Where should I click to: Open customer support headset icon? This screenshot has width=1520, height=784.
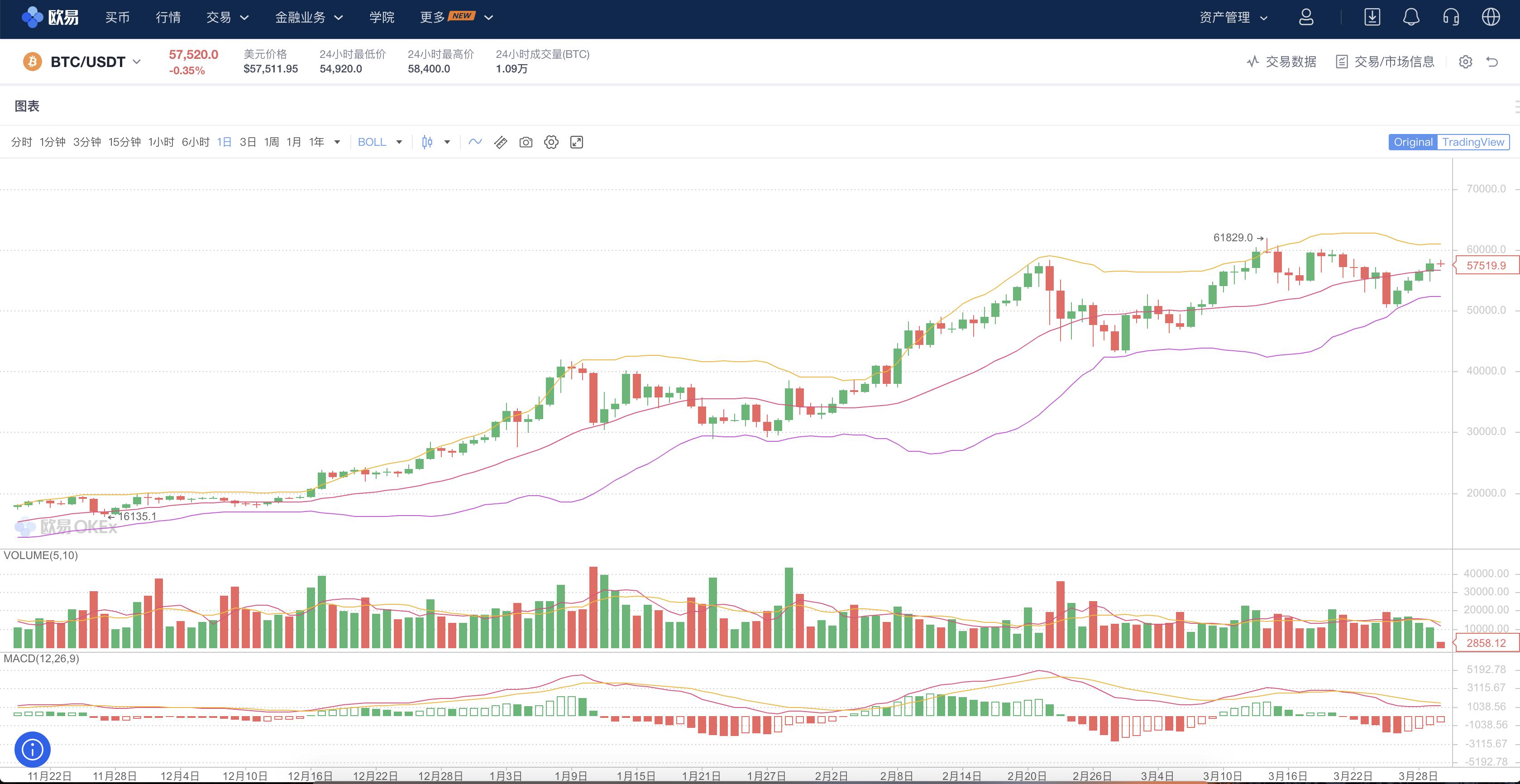pos(1451,17)
